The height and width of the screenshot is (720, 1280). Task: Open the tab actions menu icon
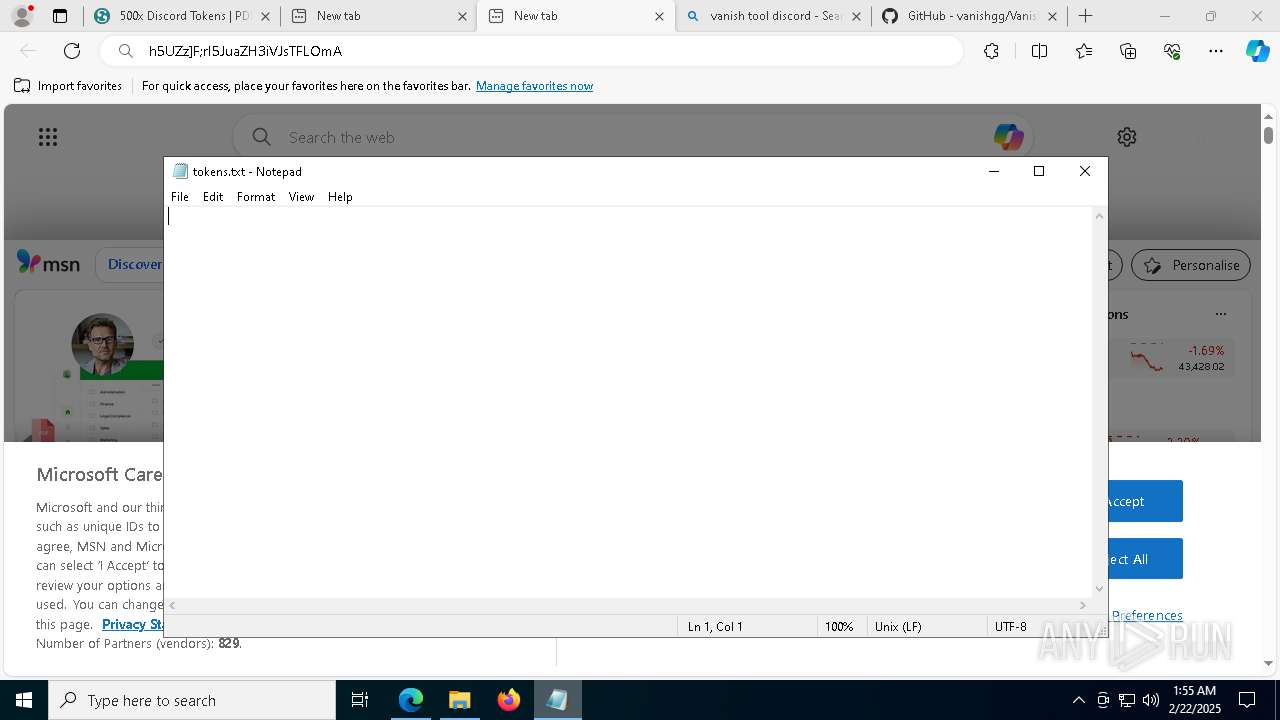pos(60,16)
